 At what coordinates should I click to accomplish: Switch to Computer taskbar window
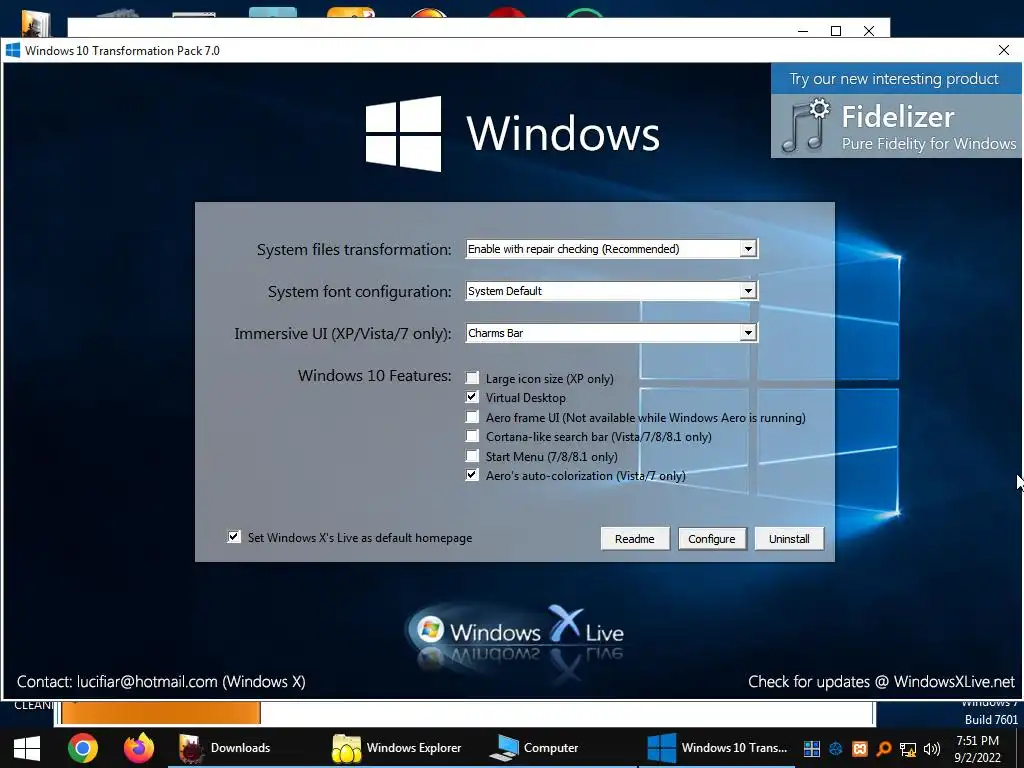[534, 748]
